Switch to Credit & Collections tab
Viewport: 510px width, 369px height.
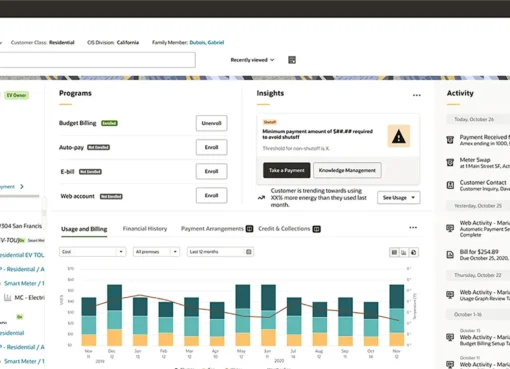pos(284,229)
